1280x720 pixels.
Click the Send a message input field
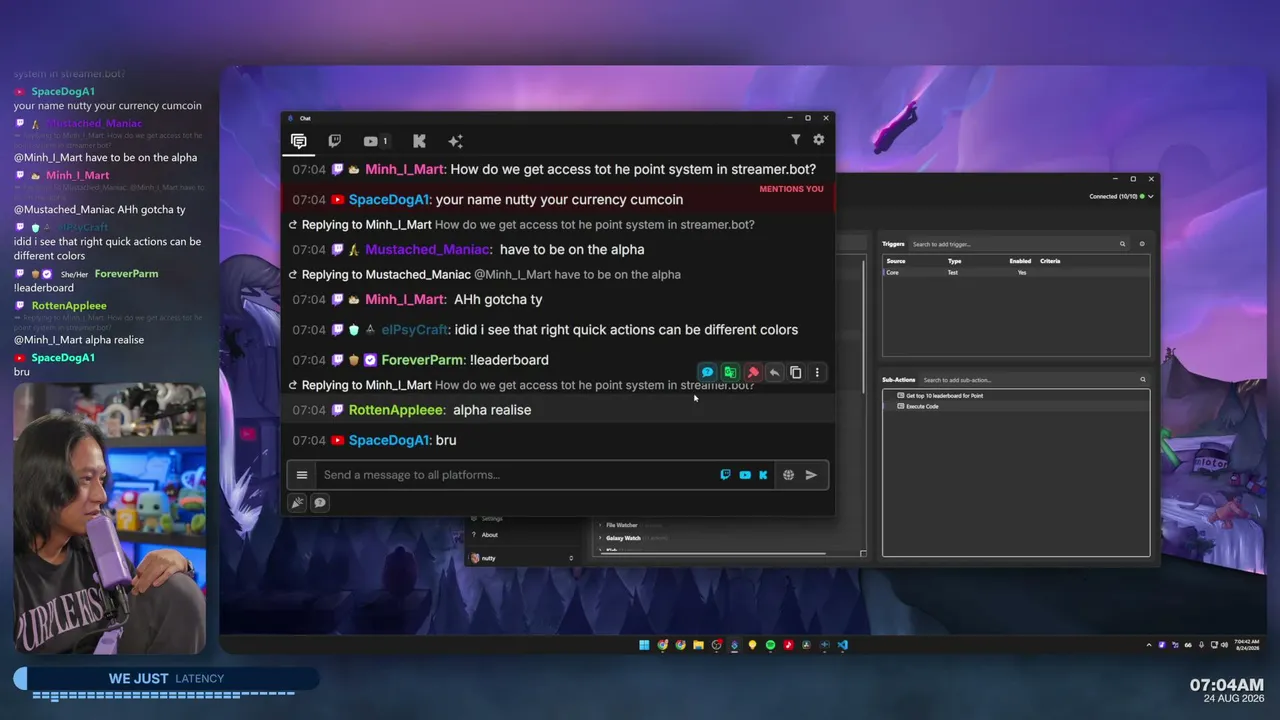click(x=517, y=475)
